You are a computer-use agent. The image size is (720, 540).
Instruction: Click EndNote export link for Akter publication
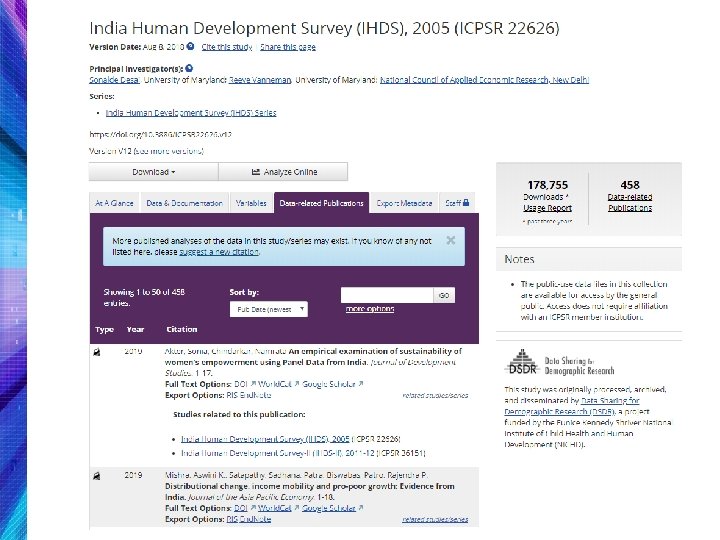pos(255,395)
